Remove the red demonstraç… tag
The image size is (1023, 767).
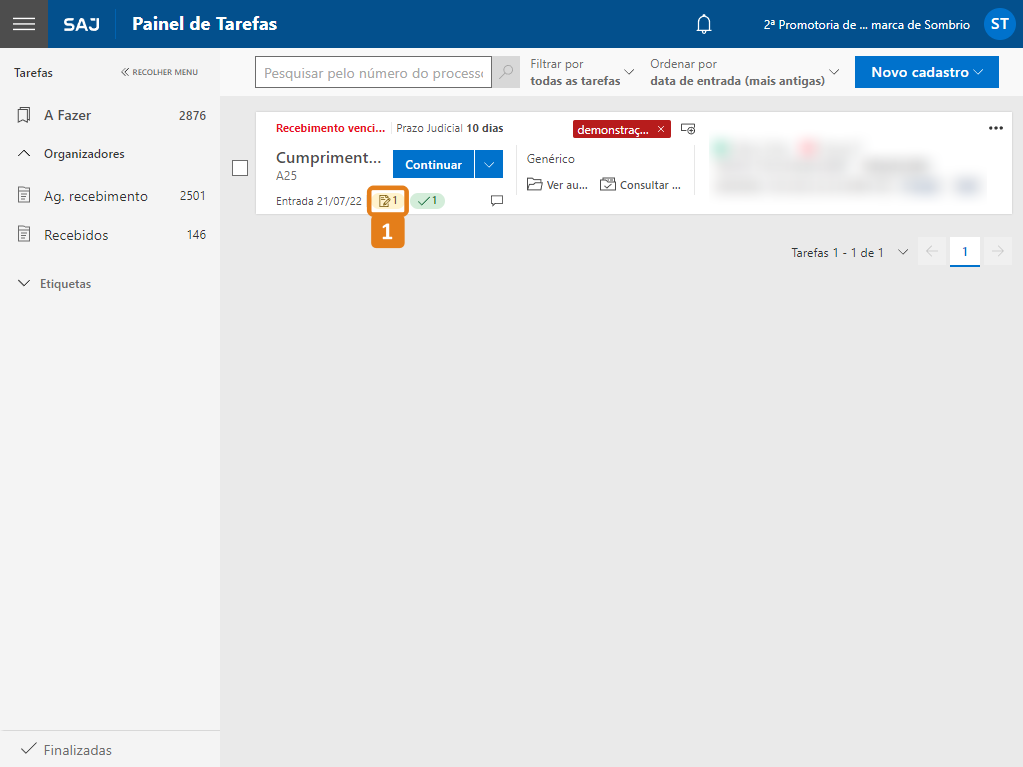661,129
